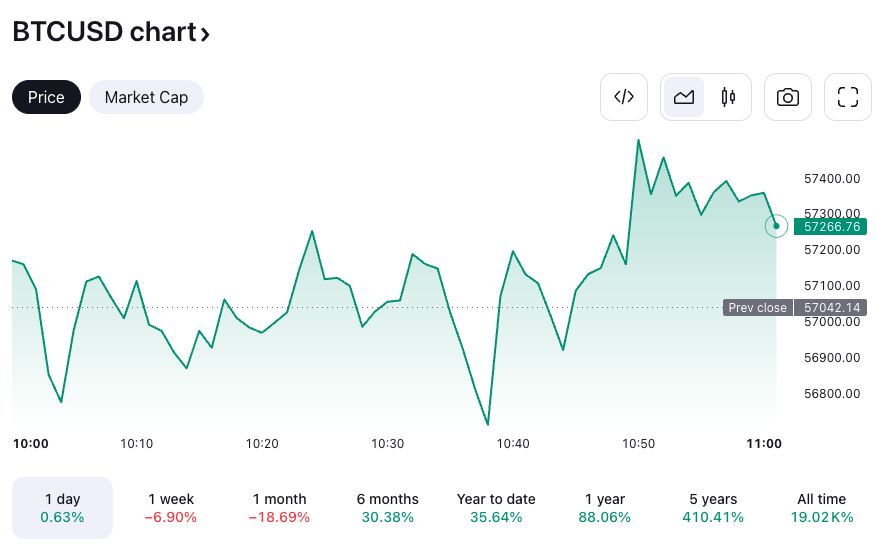Switch to candlestick chart style
Screen dimensions: 879x547
pos(728,97)
